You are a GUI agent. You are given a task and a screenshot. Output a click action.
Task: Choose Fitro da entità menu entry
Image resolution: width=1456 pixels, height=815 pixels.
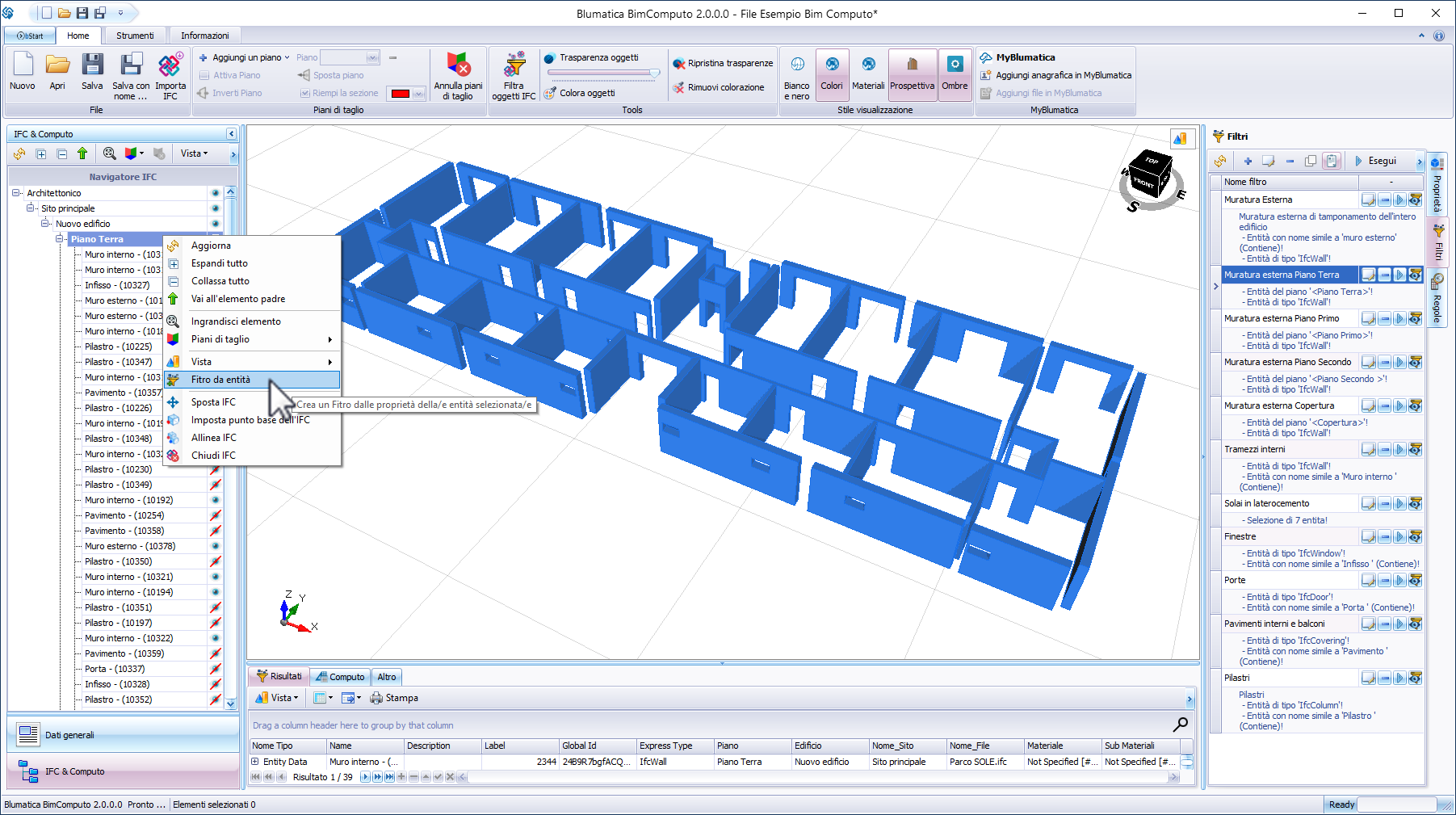tap(252, 380)
